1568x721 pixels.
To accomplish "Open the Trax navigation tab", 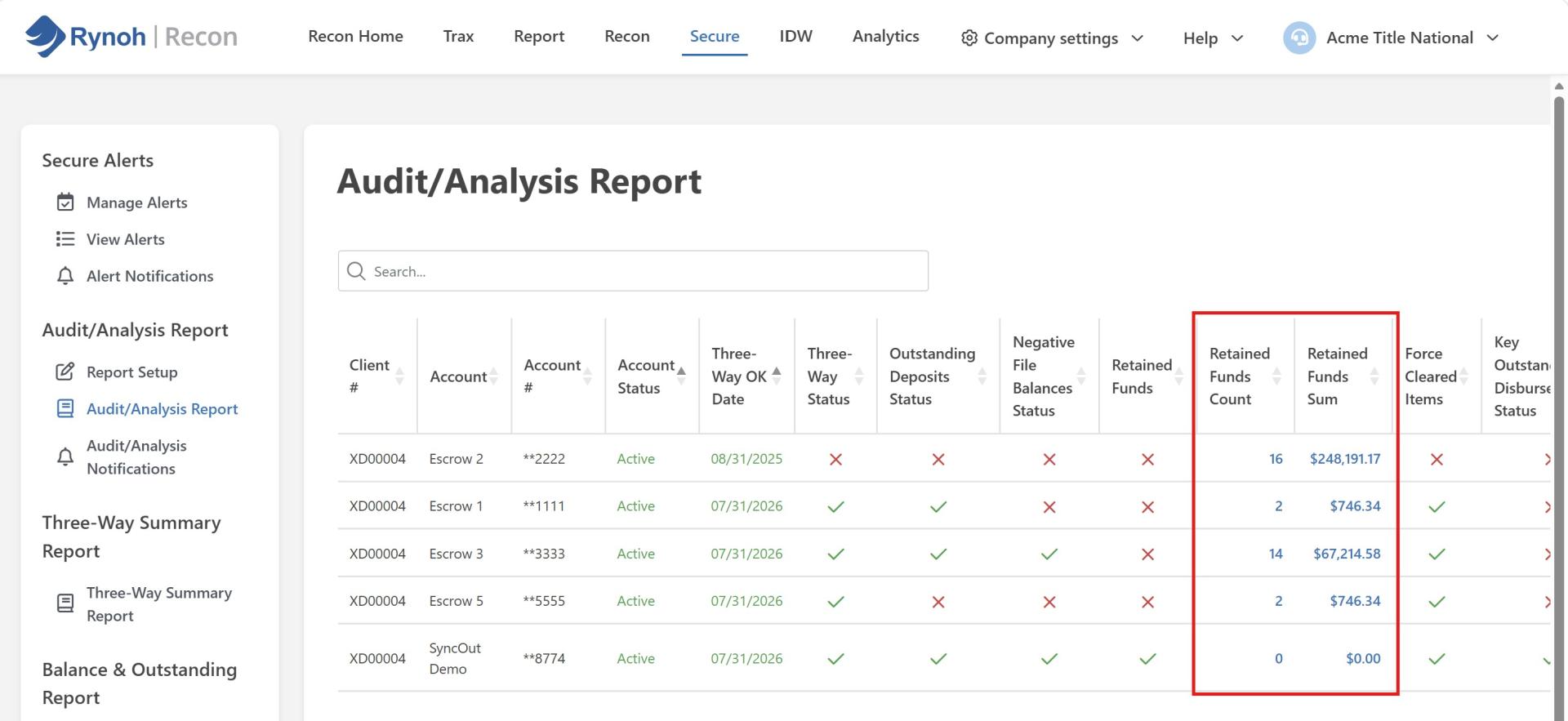I will tap(459, 36).
